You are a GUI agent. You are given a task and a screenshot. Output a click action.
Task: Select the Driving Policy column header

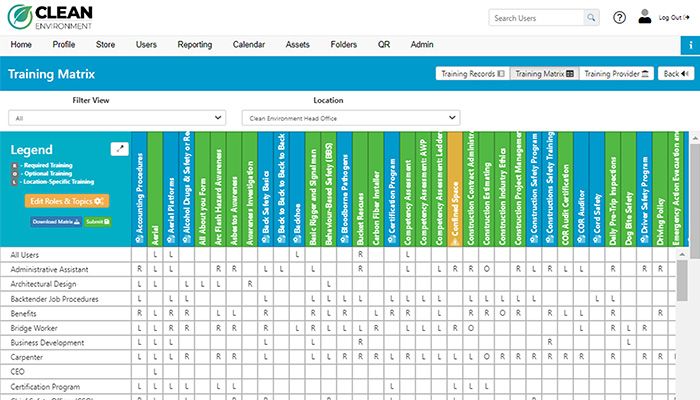[660, 189]
